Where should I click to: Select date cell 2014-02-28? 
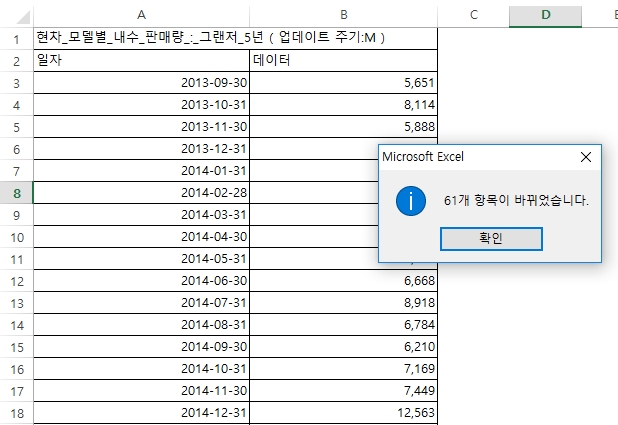coord(141,193)
